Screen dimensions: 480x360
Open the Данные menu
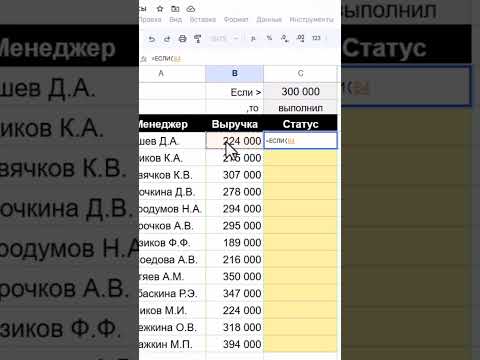(269, 20)
